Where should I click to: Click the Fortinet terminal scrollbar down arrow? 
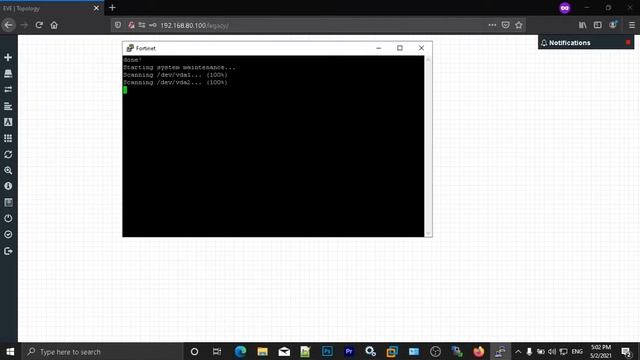428,233
